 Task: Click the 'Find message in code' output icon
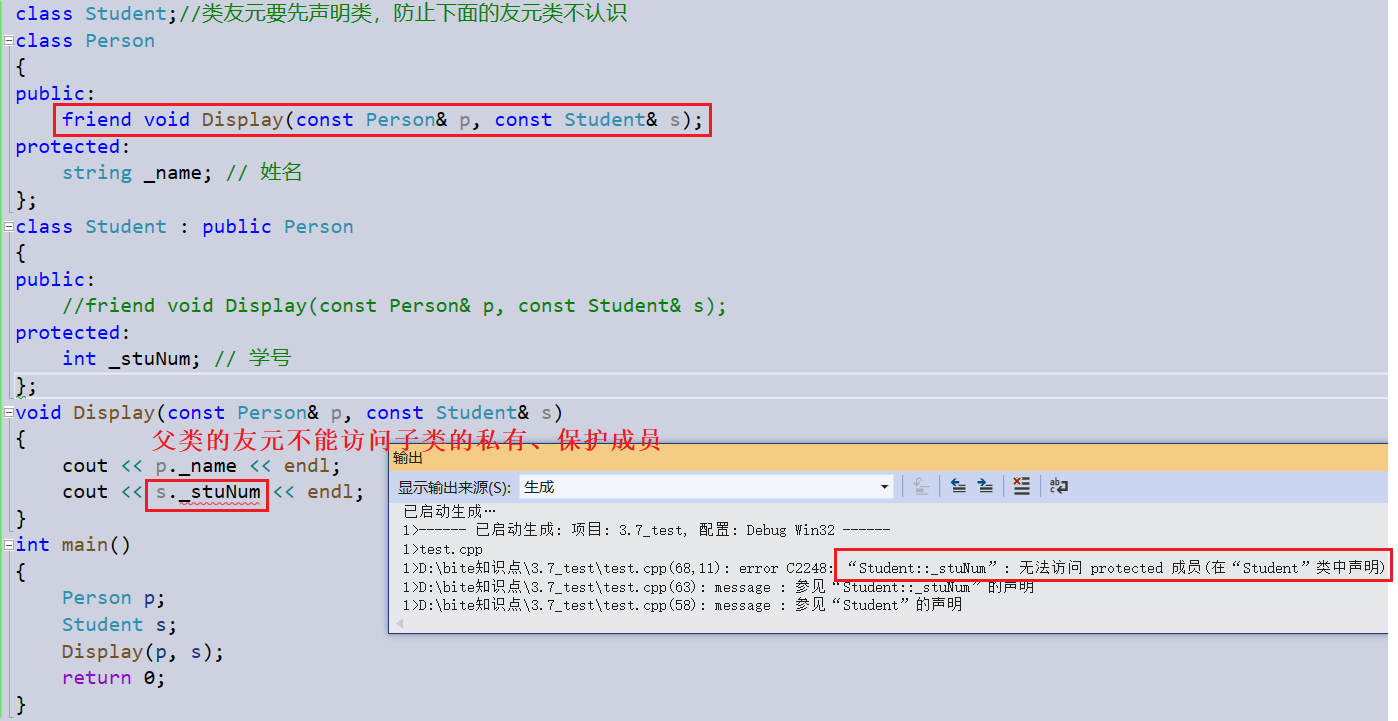(x=921, y=486)
